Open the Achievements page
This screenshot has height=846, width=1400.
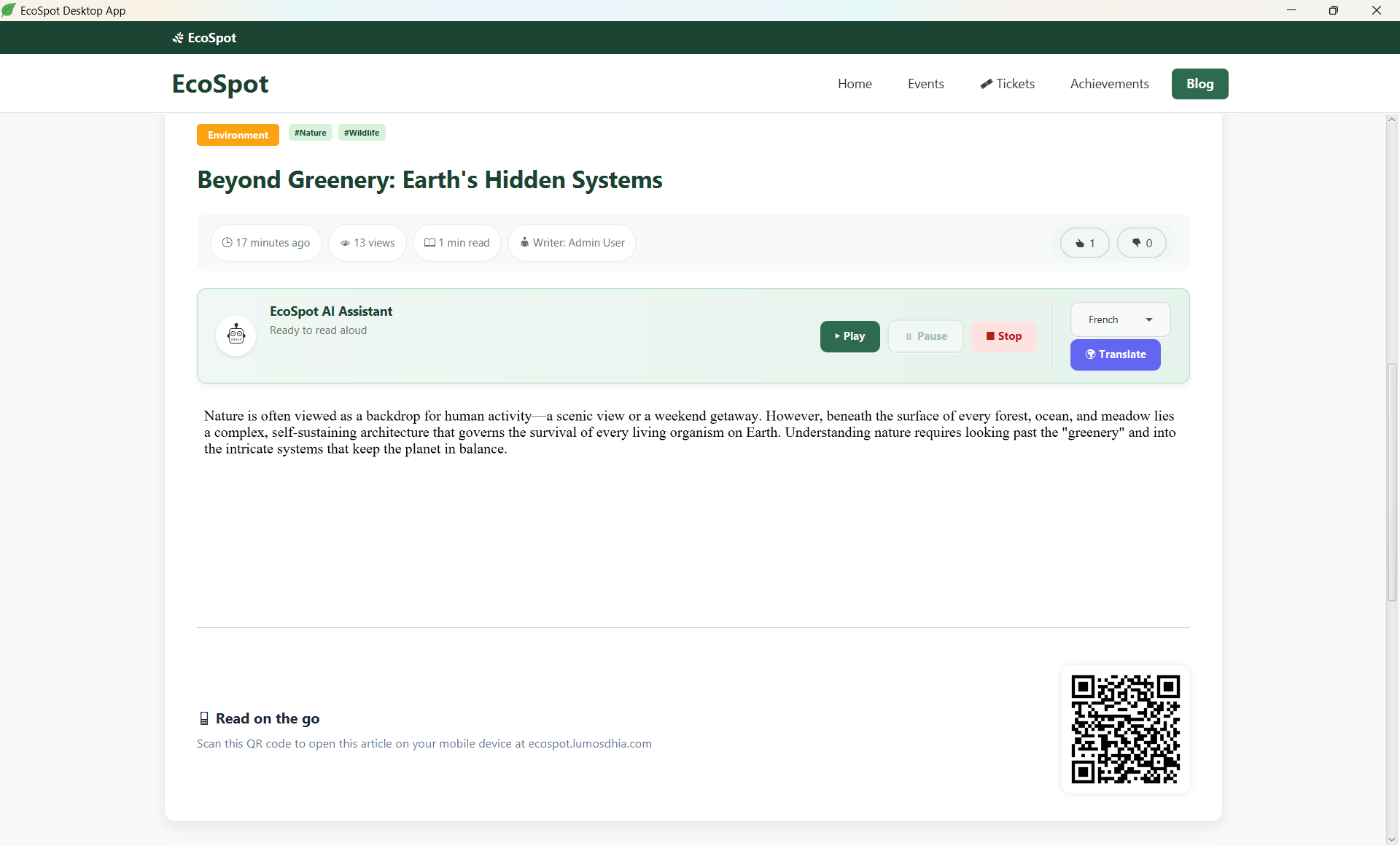[x=1109, y=84]
